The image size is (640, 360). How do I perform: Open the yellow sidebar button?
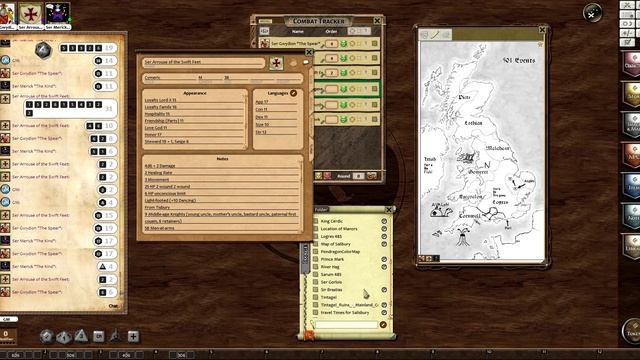(x=631, y=95)
